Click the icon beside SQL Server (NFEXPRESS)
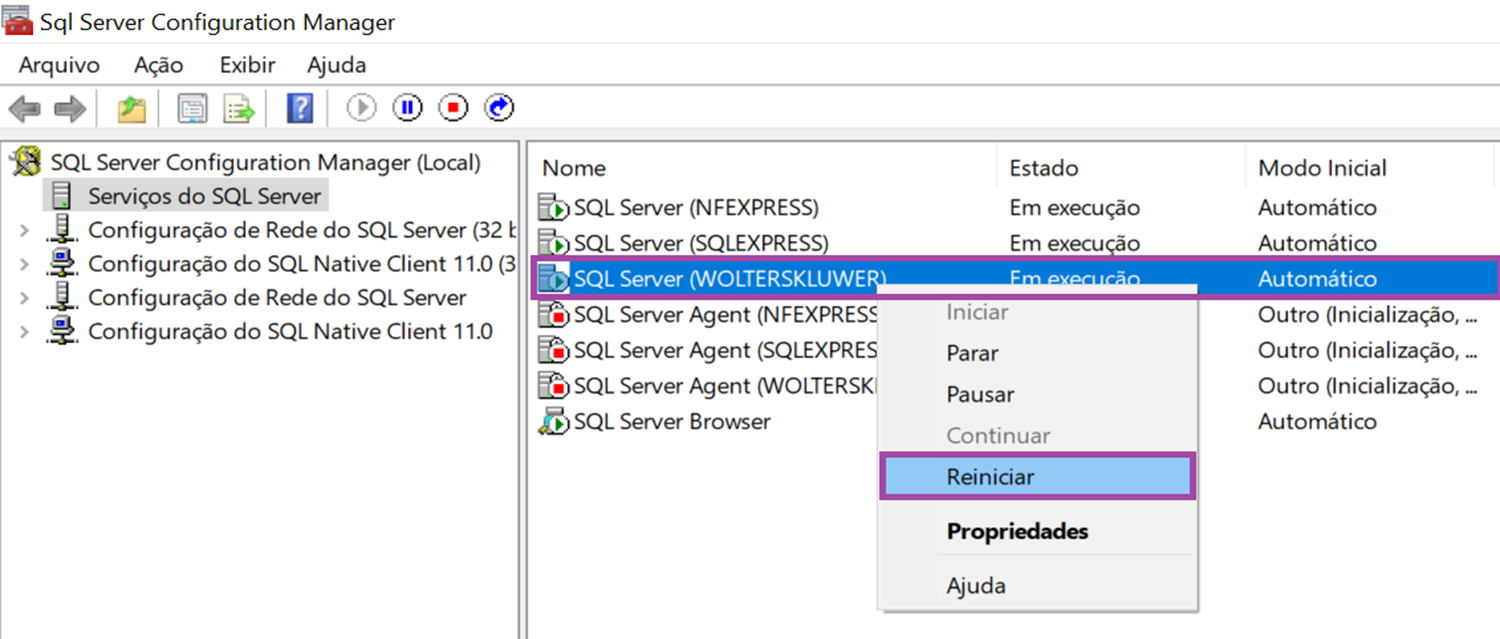The image size is (1500, 639). (x=553, y=208)
